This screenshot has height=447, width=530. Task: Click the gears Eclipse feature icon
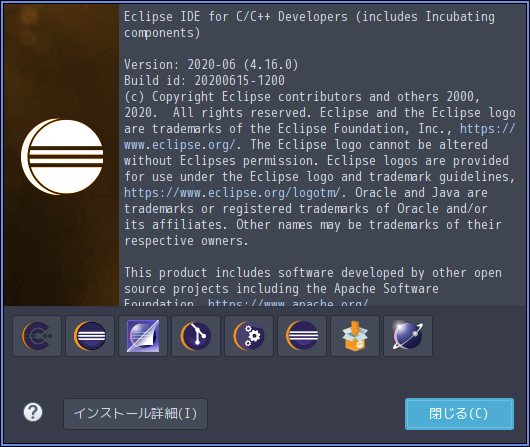(249, 336)
